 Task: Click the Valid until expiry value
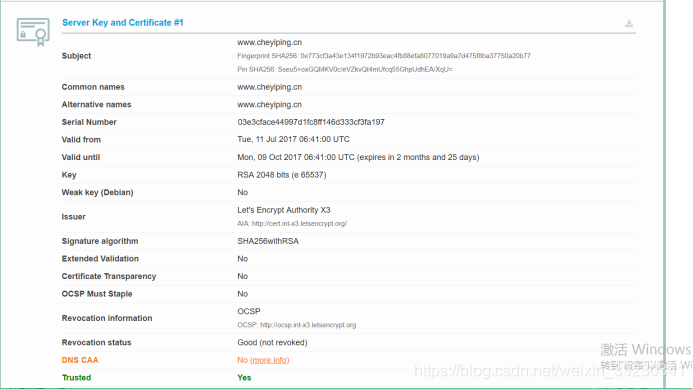[x=358, y=157]
